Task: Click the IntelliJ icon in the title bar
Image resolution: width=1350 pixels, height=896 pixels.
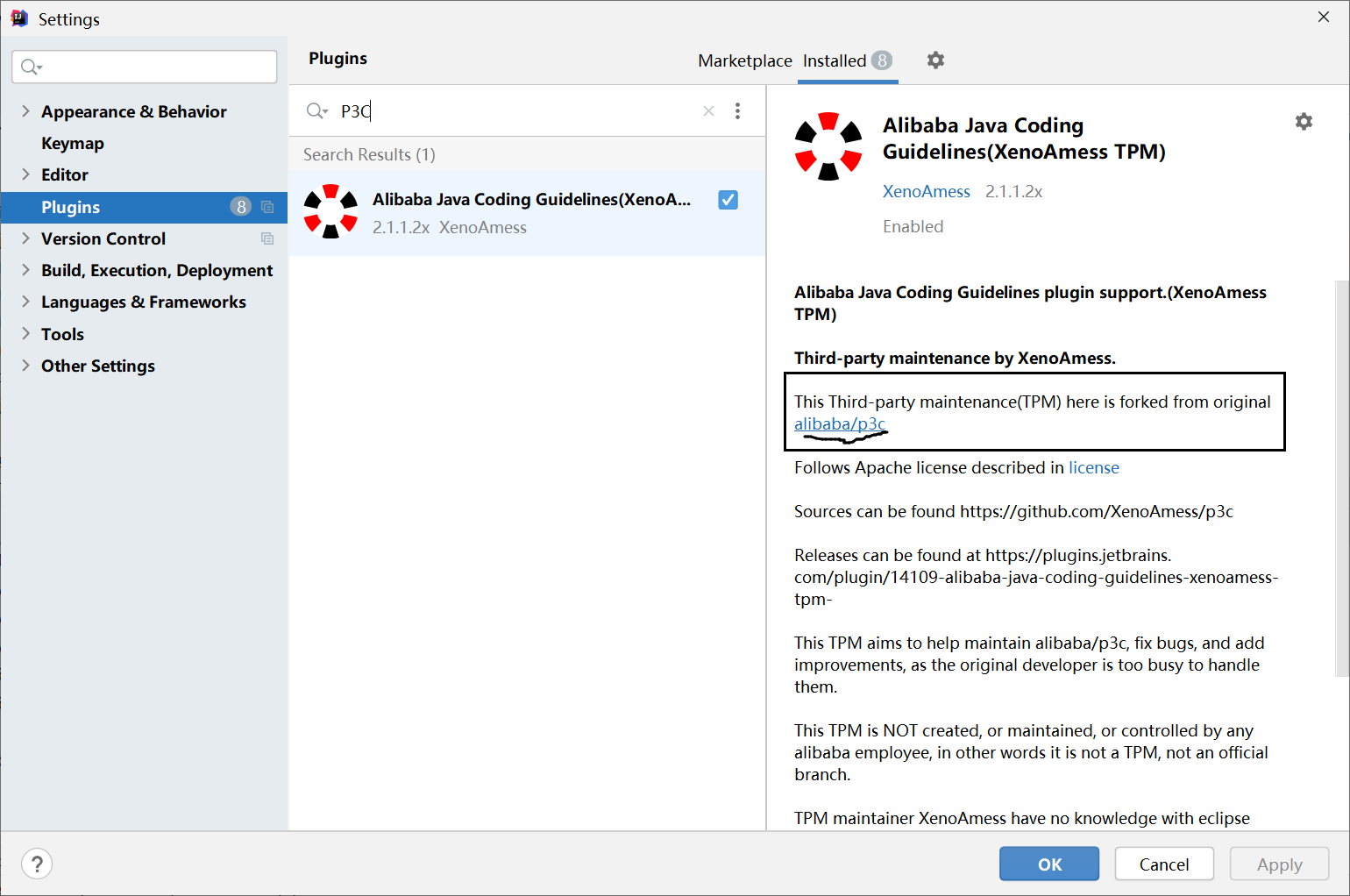Action: (x=19, y=18)
